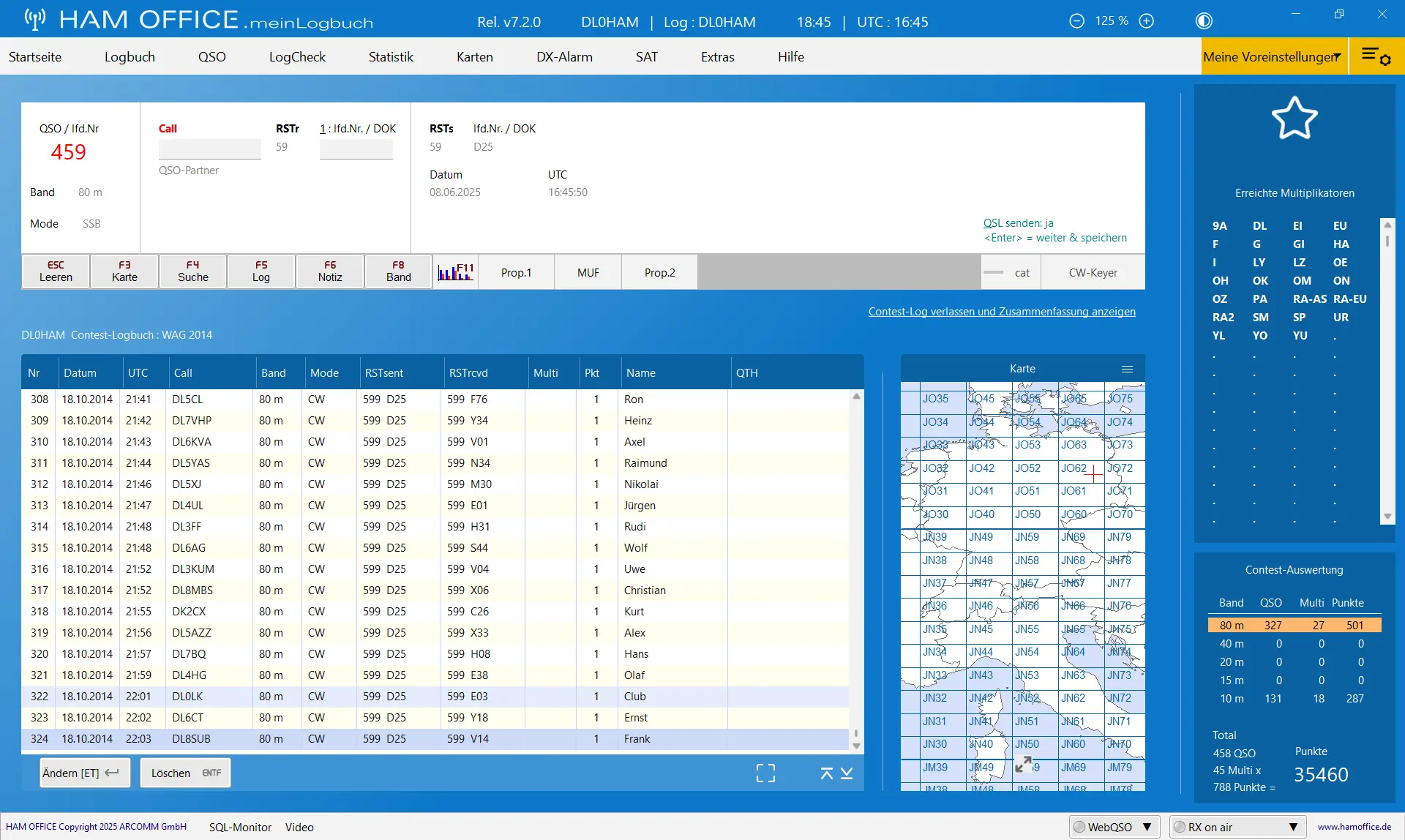The width and height of the screenshot is (1405, 840).
Task: Click ESC Leeren button
Action: coord(56,271)
